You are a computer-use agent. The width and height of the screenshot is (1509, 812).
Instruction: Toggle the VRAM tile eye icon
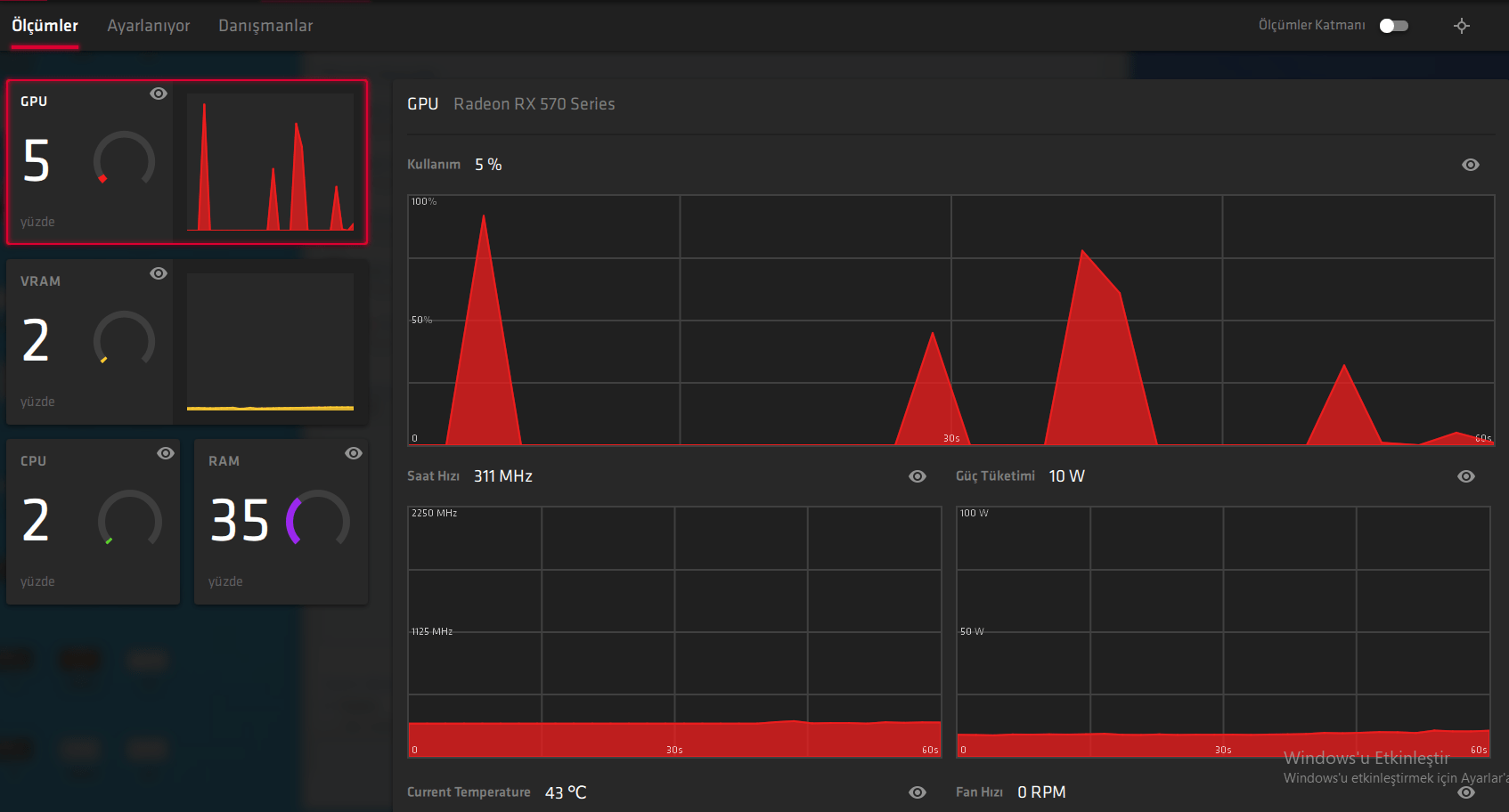pyautogui.click(x=159, y=273)
